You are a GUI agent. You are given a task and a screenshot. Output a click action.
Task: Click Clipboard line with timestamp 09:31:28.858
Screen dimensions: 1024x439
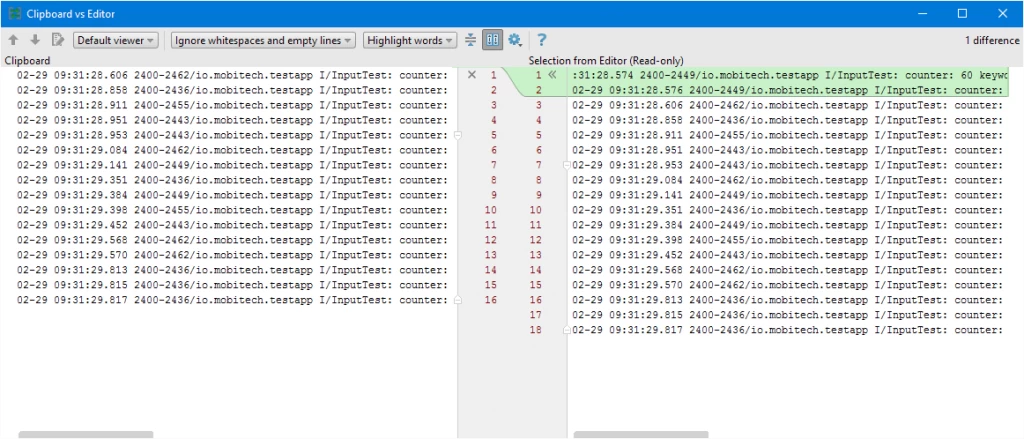click(x=232, y=90)
